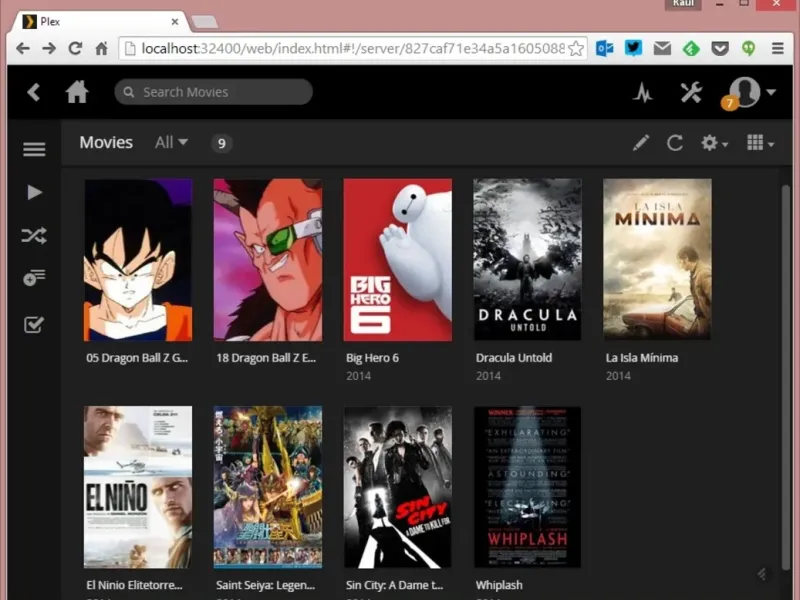Viewport: 800px width, 600px height.
Task: Click the library vertical scrollbar
Action: click(786, 378)
